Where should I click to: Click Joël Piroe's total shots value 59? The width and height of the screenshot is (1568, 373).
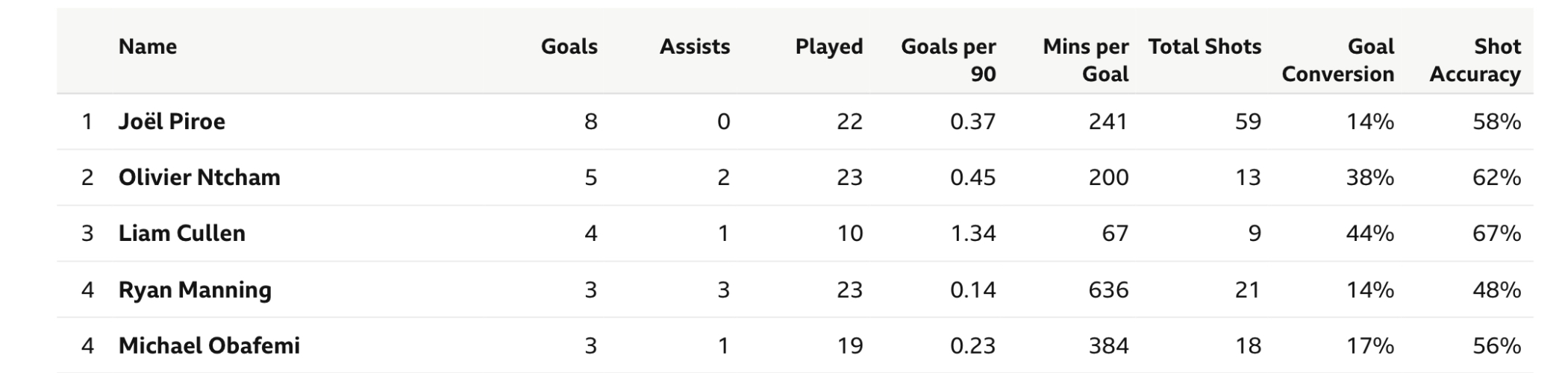click(1247, 122)
